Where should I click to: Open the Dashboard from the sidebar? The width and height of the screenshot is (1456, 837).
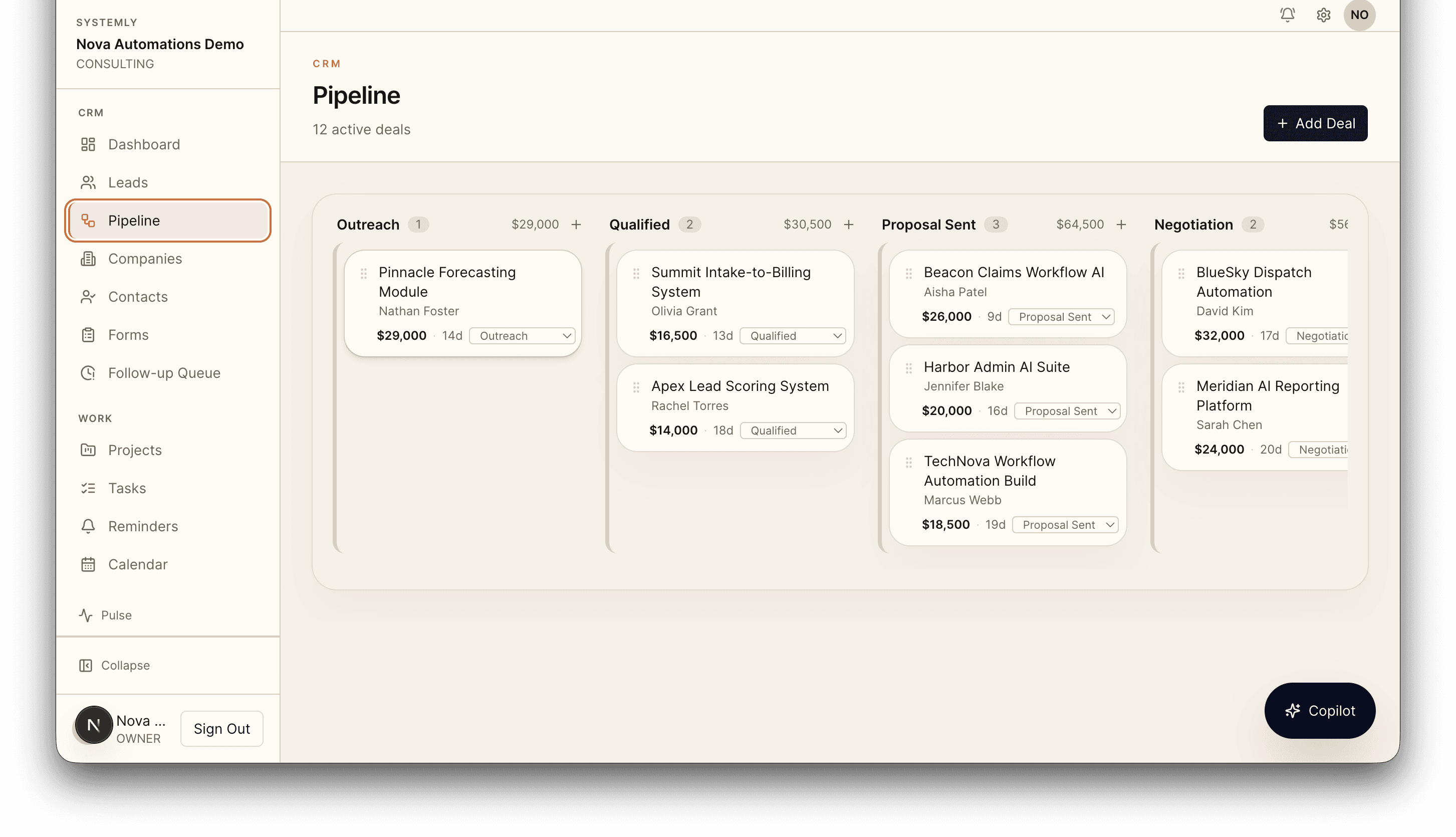88,144
